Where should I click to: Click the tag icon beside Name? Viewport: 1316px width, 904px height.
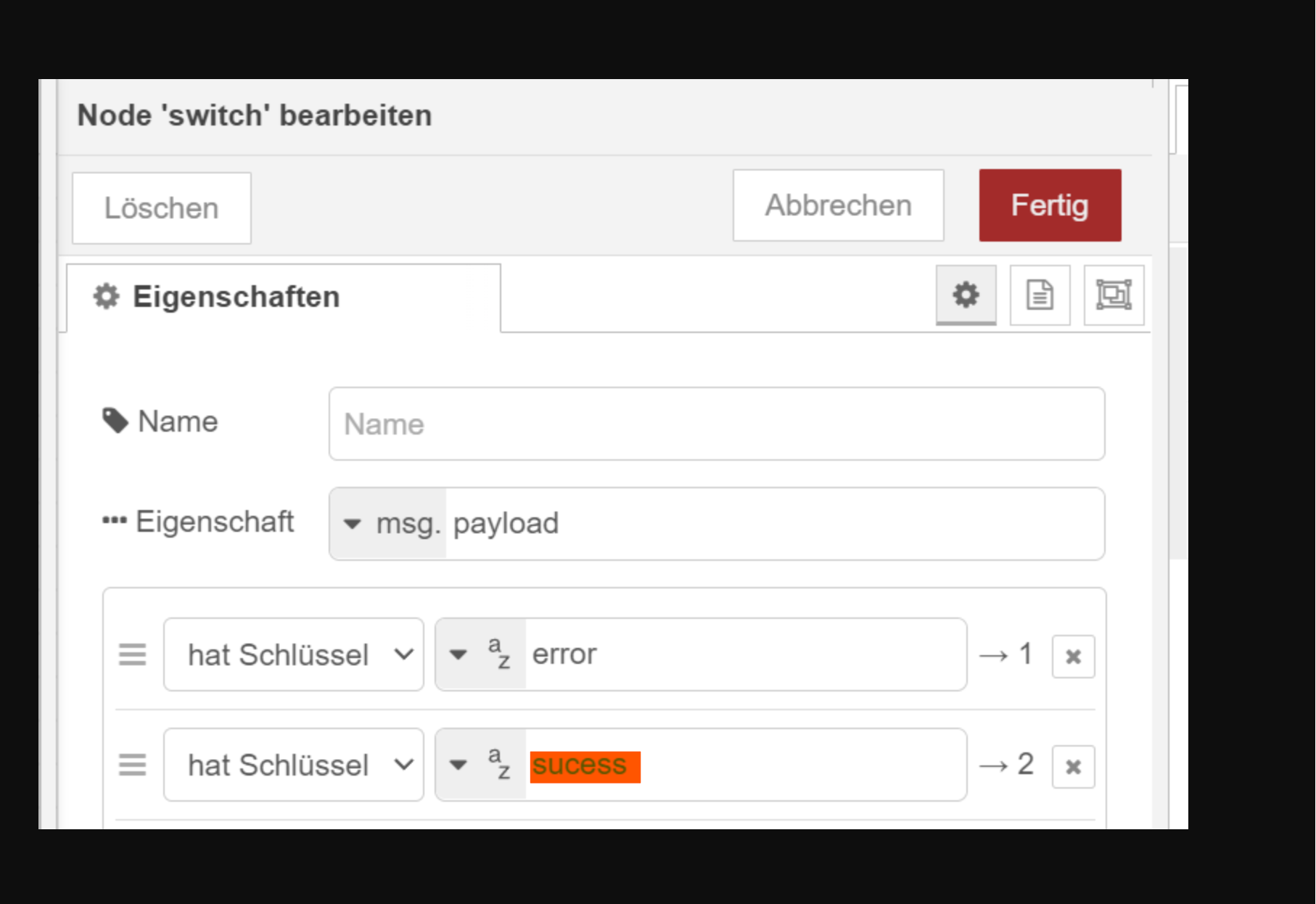115,421
